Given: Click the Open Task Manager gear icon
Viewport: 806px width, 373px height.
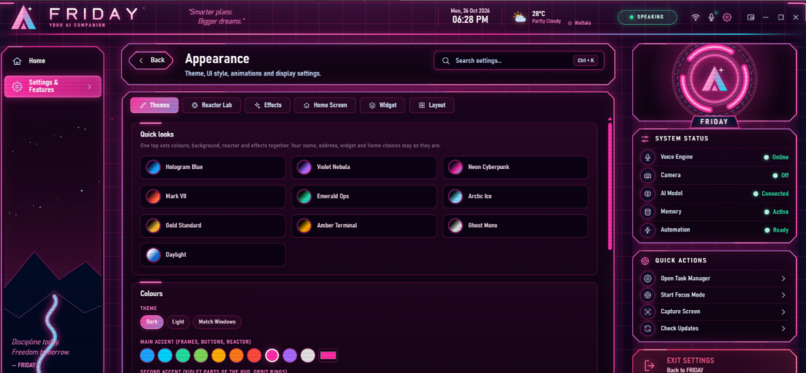Looking at the screenshot, I should click(x=647, y=278).
